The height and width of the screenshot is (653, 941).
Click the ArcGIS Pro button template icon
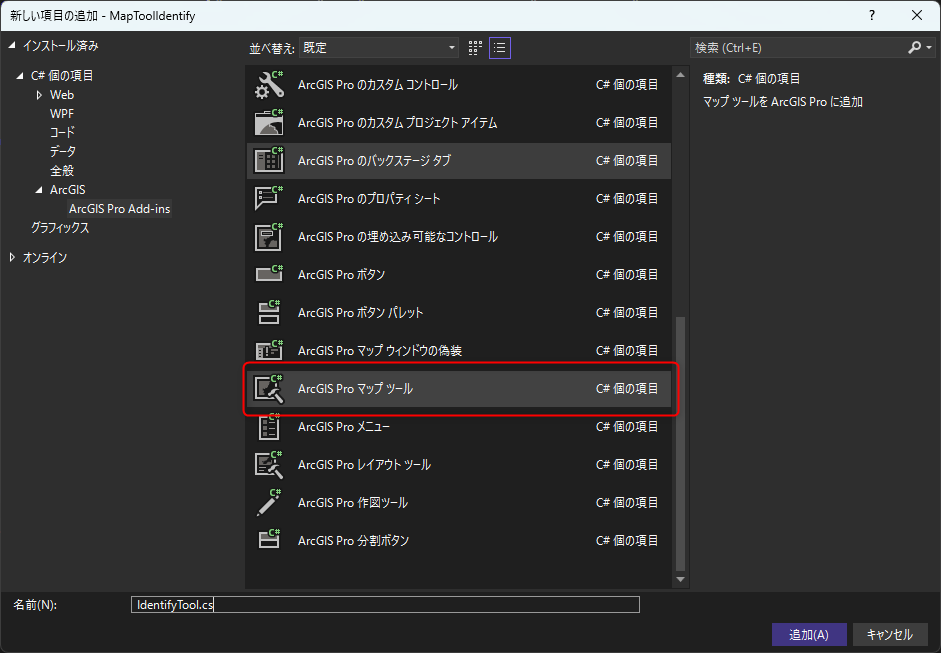click(269, 274)
